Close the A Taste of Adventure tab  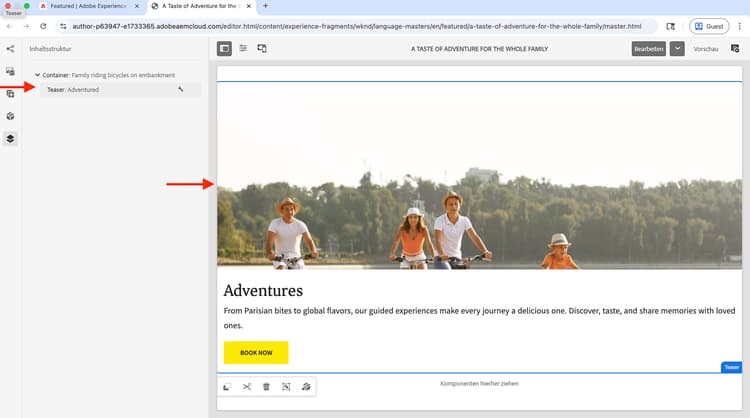tap(248, 6)
